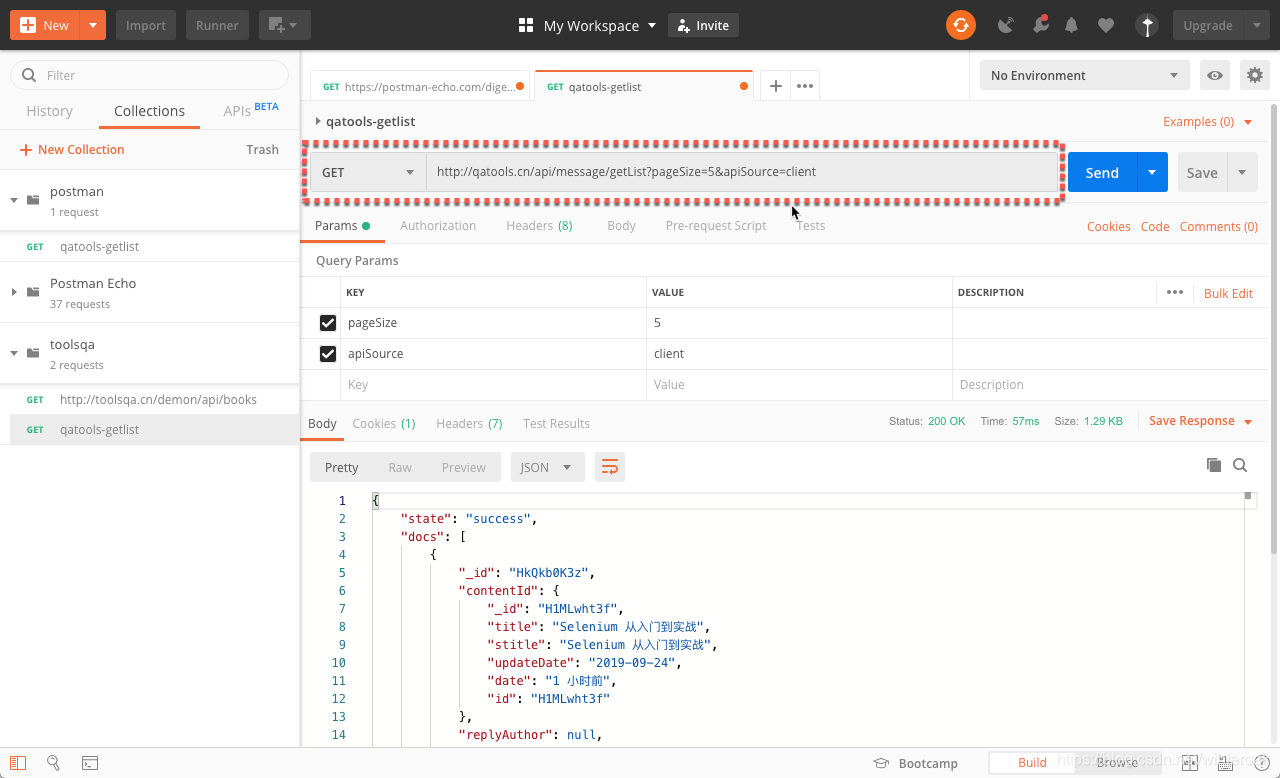Open the Examples (0) dropdown
This screenshot has width=1280, height=778.
point(1207,121)
